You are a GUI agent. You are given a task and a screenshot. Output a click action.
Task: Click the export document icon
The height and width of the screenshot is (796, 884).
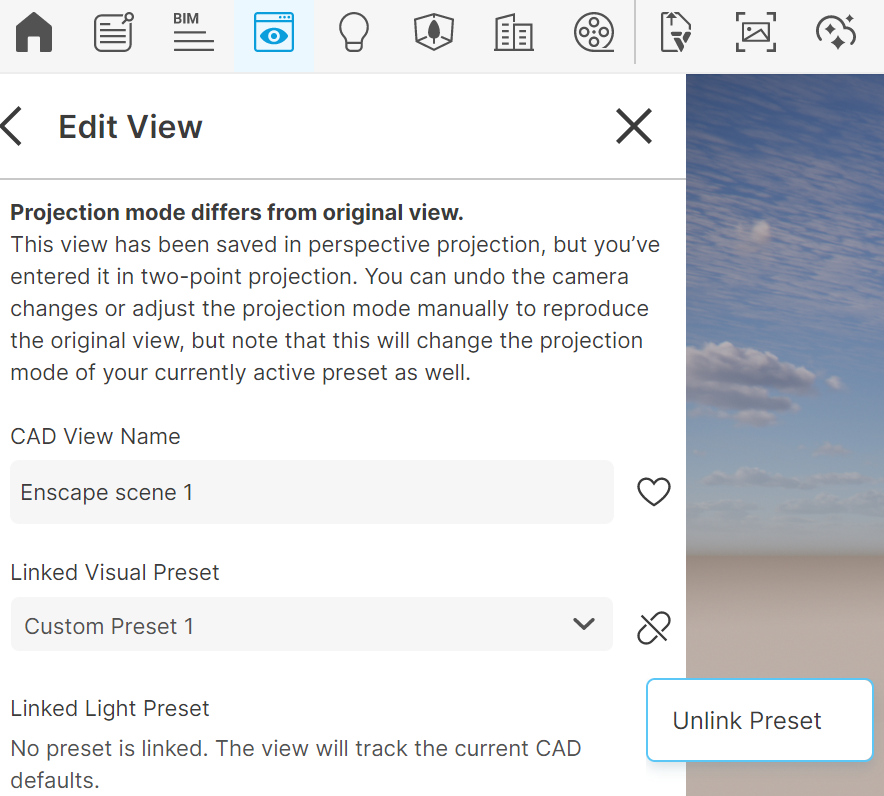tap(675, 33)
